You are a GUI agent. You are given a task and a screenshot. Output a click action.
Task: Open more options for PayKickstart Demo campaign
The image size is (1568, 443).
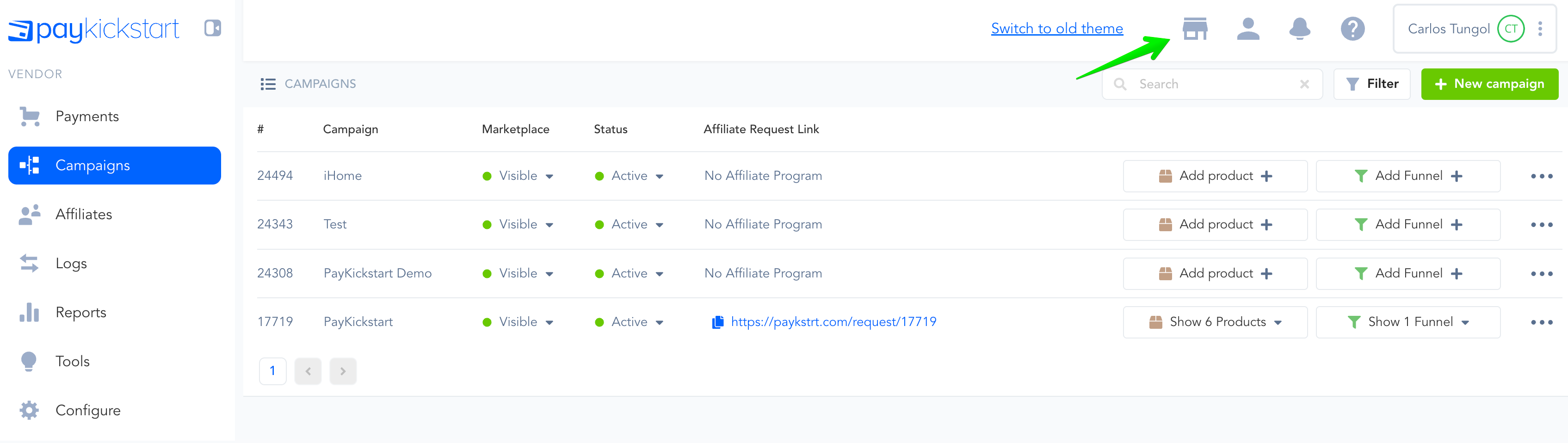(1541, 274)
